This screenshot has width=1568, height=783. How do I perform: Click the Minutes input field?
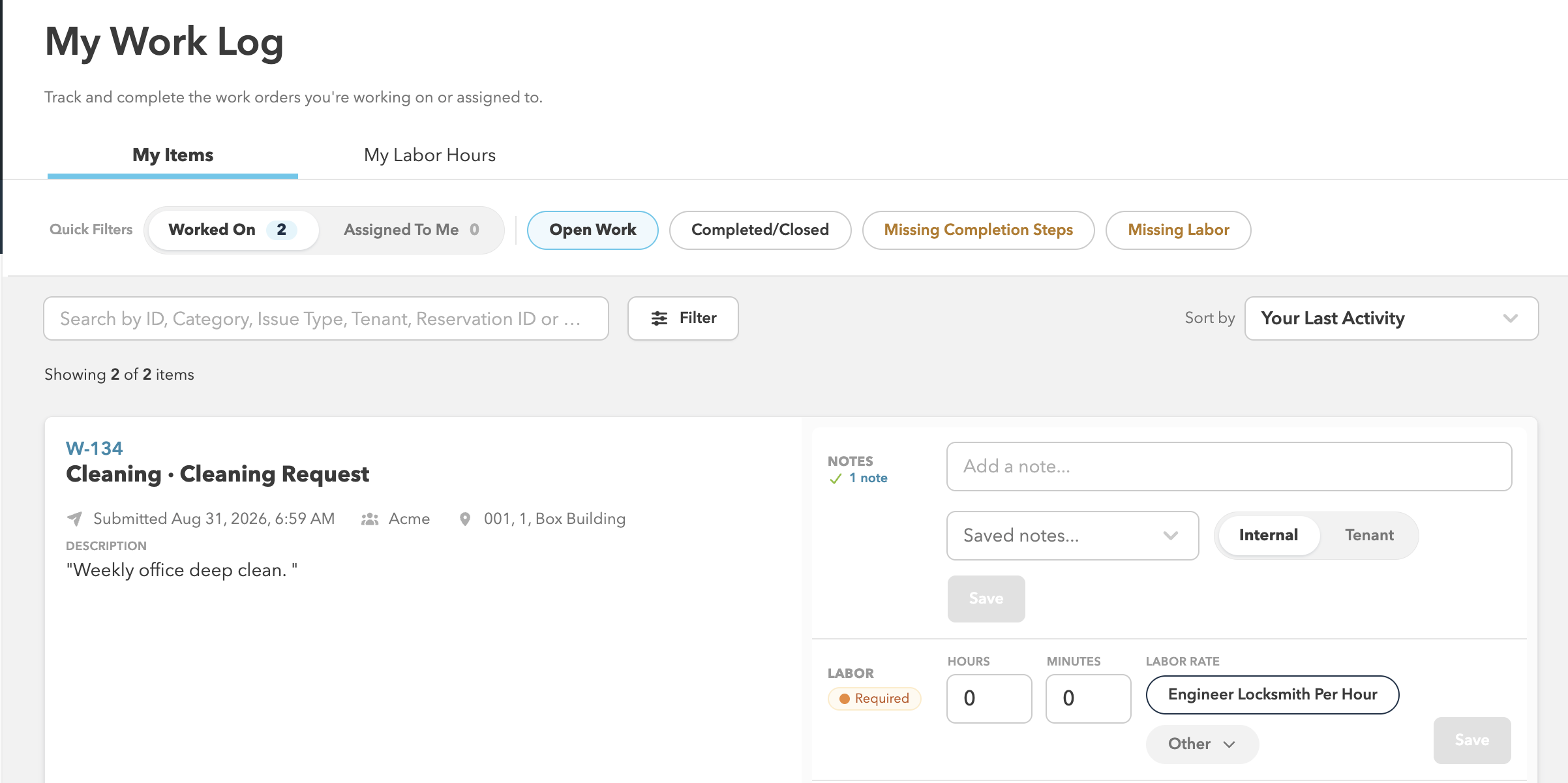1089,698
